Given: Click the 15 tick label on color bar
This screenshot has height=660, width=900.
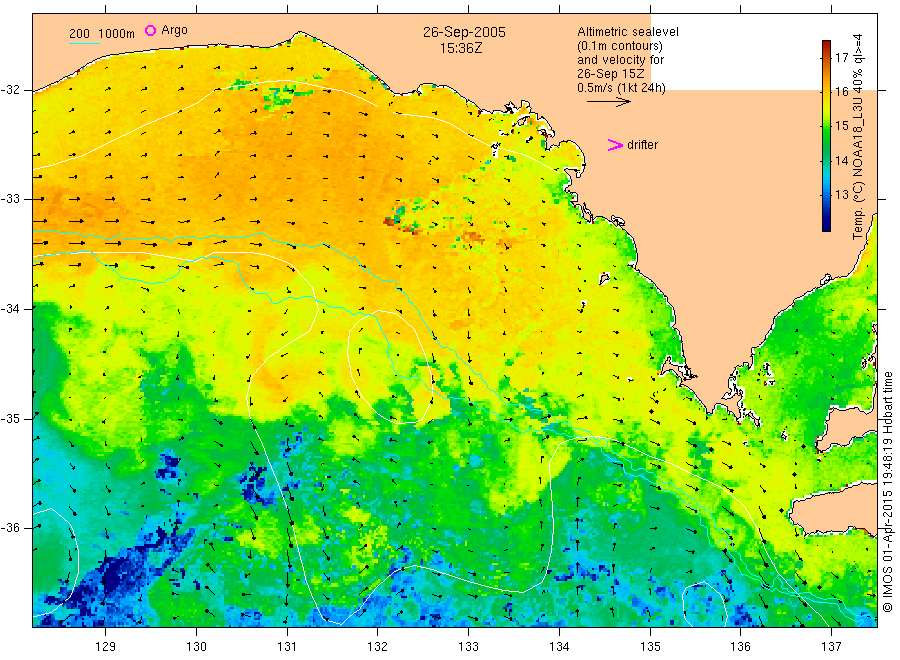Looking at the screenshot, I should (x=841, y=126).
